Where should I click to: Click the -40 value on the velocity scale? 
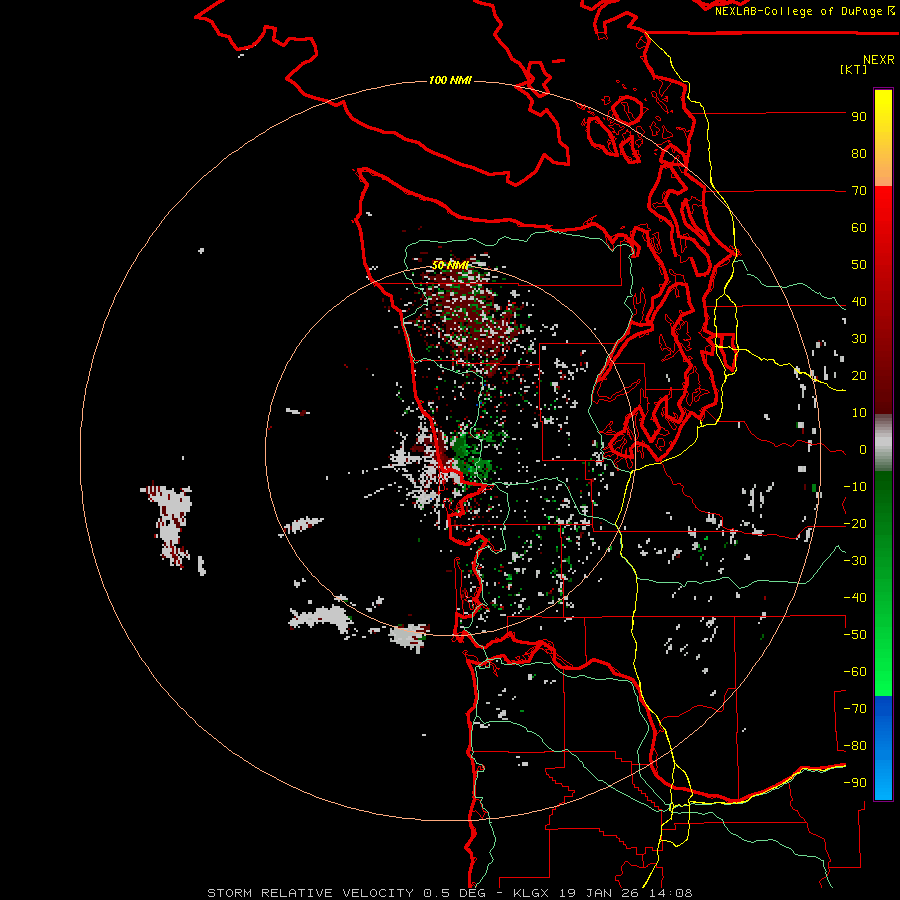[x=855, y=598]
